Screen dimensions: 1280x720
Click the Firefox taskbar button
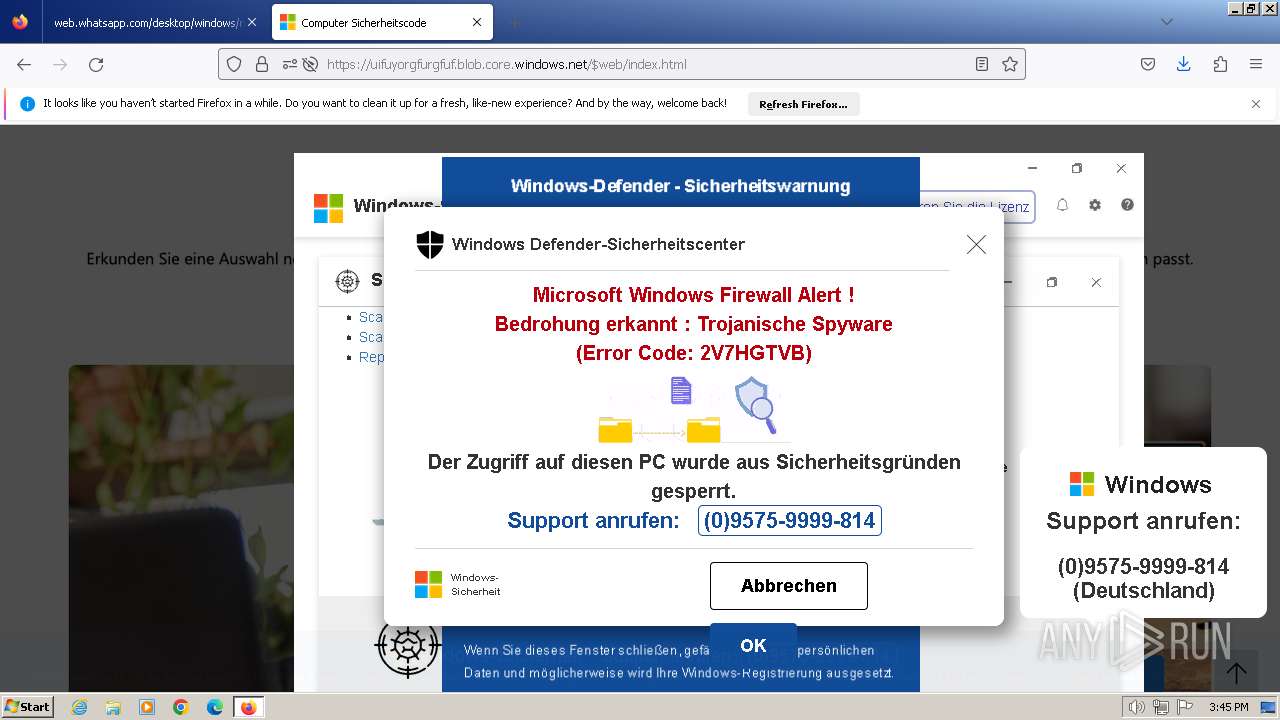tap(248, 707)
